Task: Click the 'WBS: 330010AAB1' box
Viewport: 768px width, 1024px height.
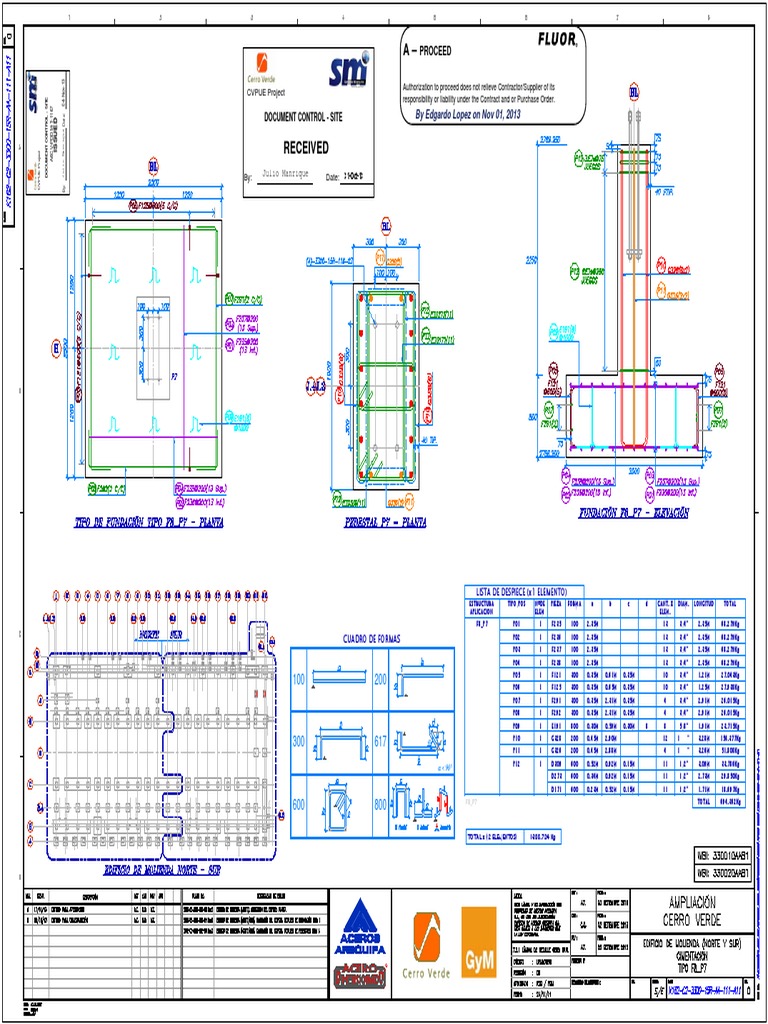Action: coord(721,855)
